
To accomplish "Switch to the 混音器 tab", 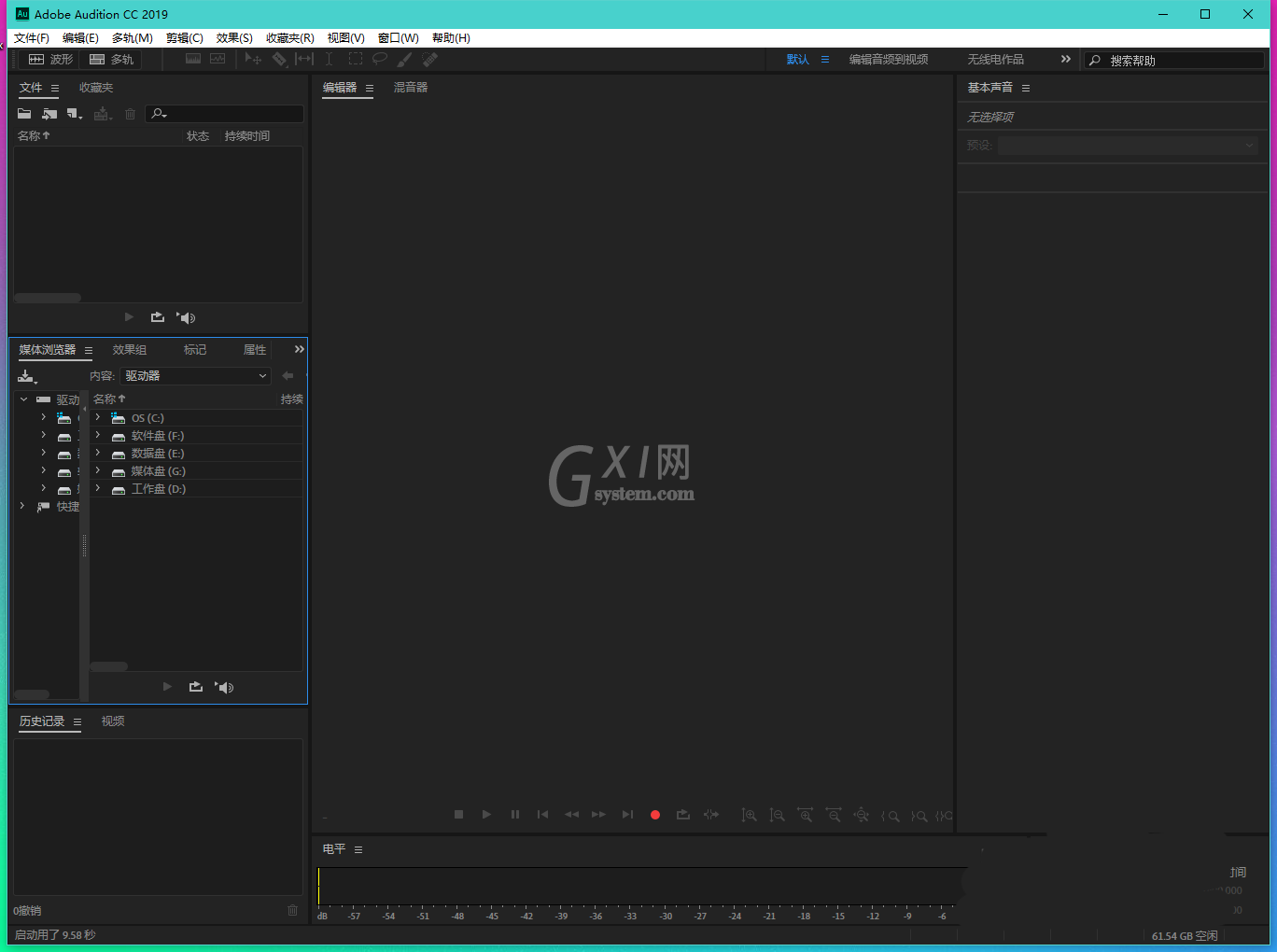I will tap(411, 88).
